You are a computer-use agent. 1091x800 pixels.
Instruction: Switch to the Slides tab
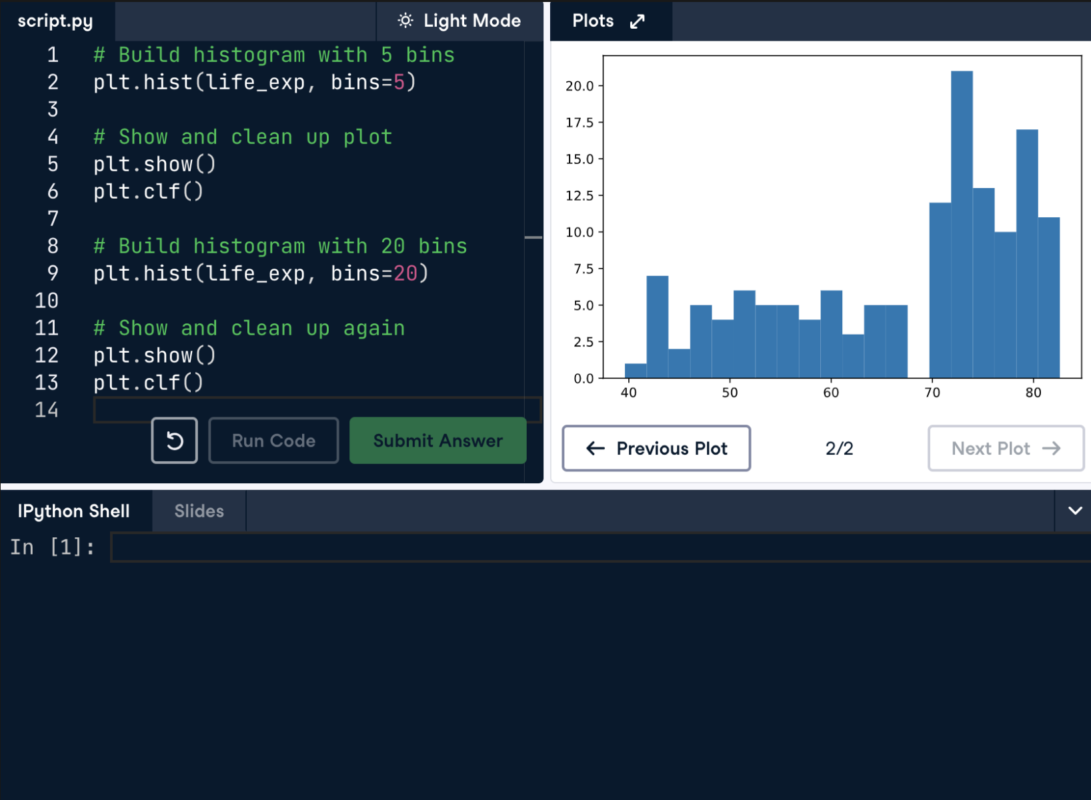coord(199,511)
